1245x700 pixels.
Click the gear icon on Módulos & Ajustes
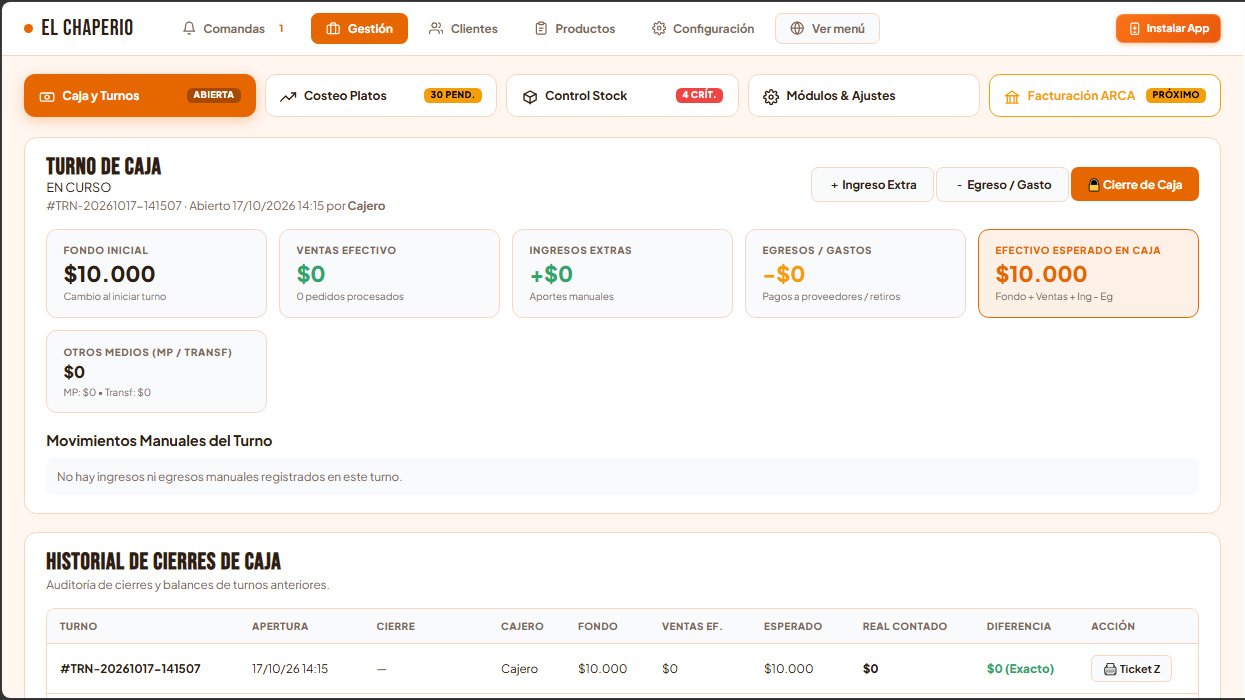(x=771, y=97)
